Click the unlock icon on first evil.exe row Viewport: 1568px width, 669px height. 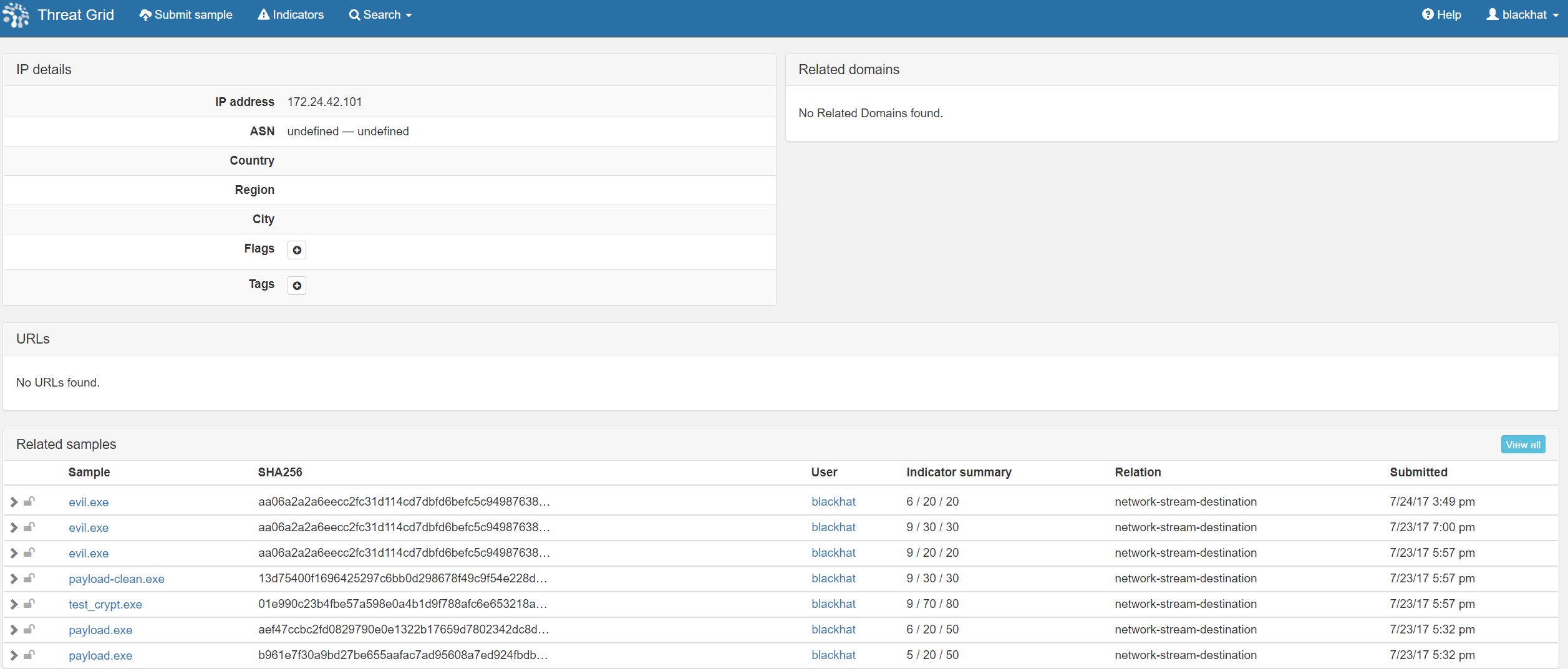29,502
